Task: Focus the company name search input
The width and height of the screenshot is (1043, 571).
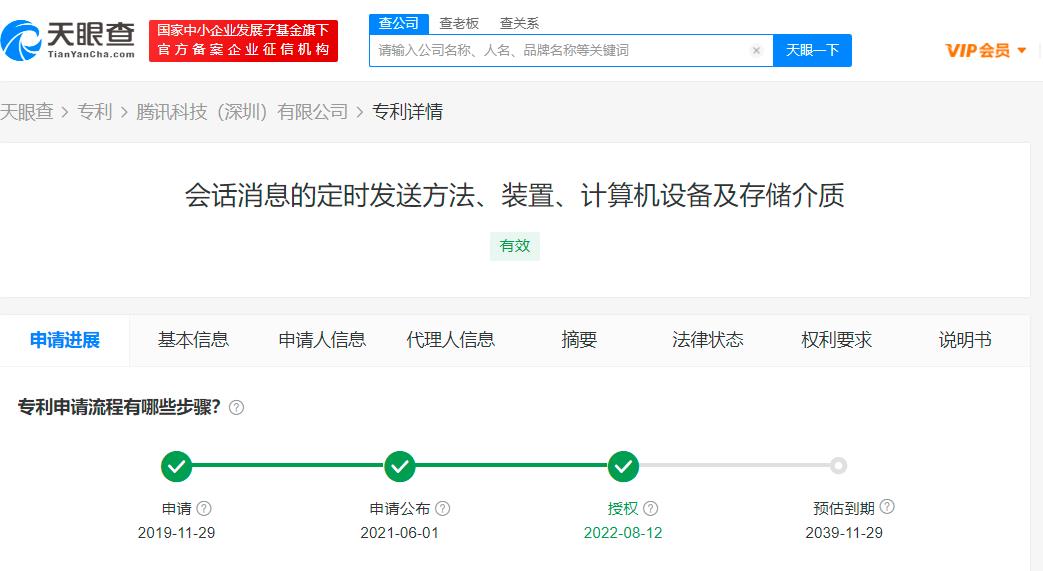Action: click(x=571, y=51)
